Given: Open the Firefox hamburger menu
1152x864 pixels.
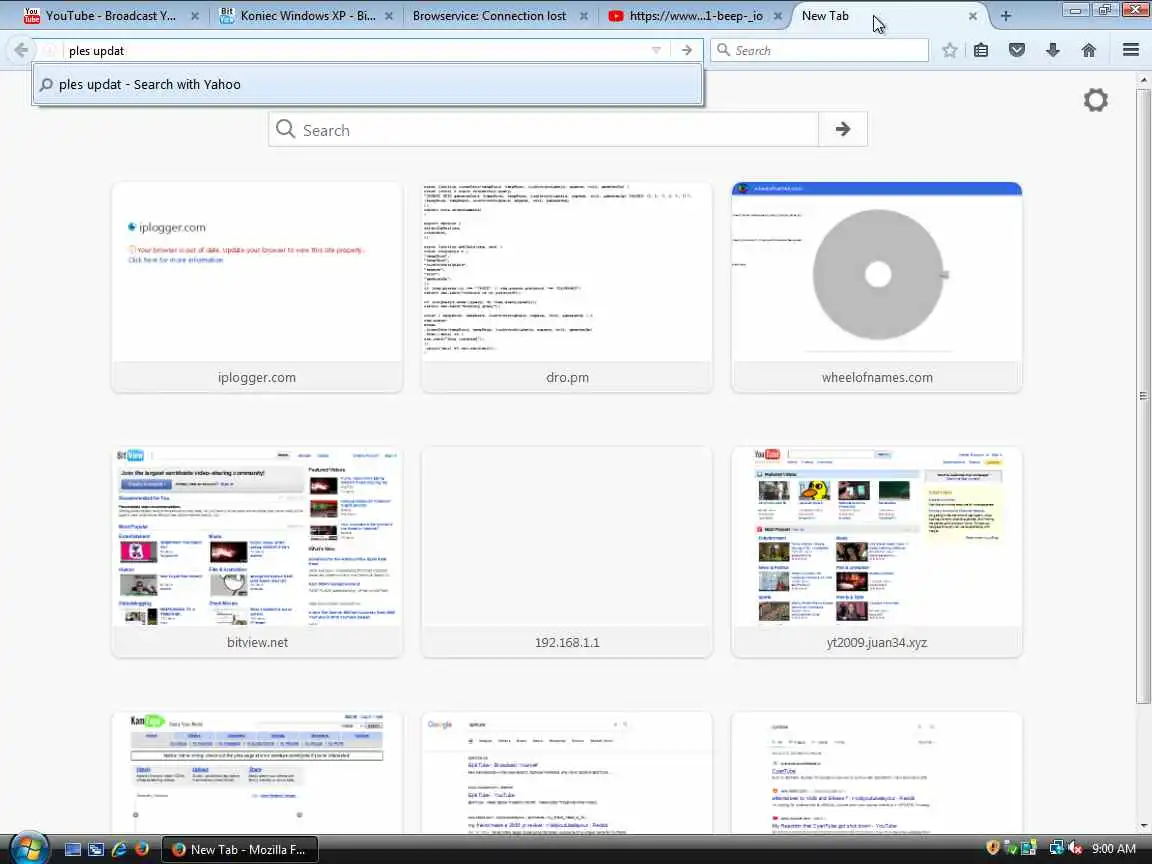Looking at the screenshot, I should click(1131, 50).
